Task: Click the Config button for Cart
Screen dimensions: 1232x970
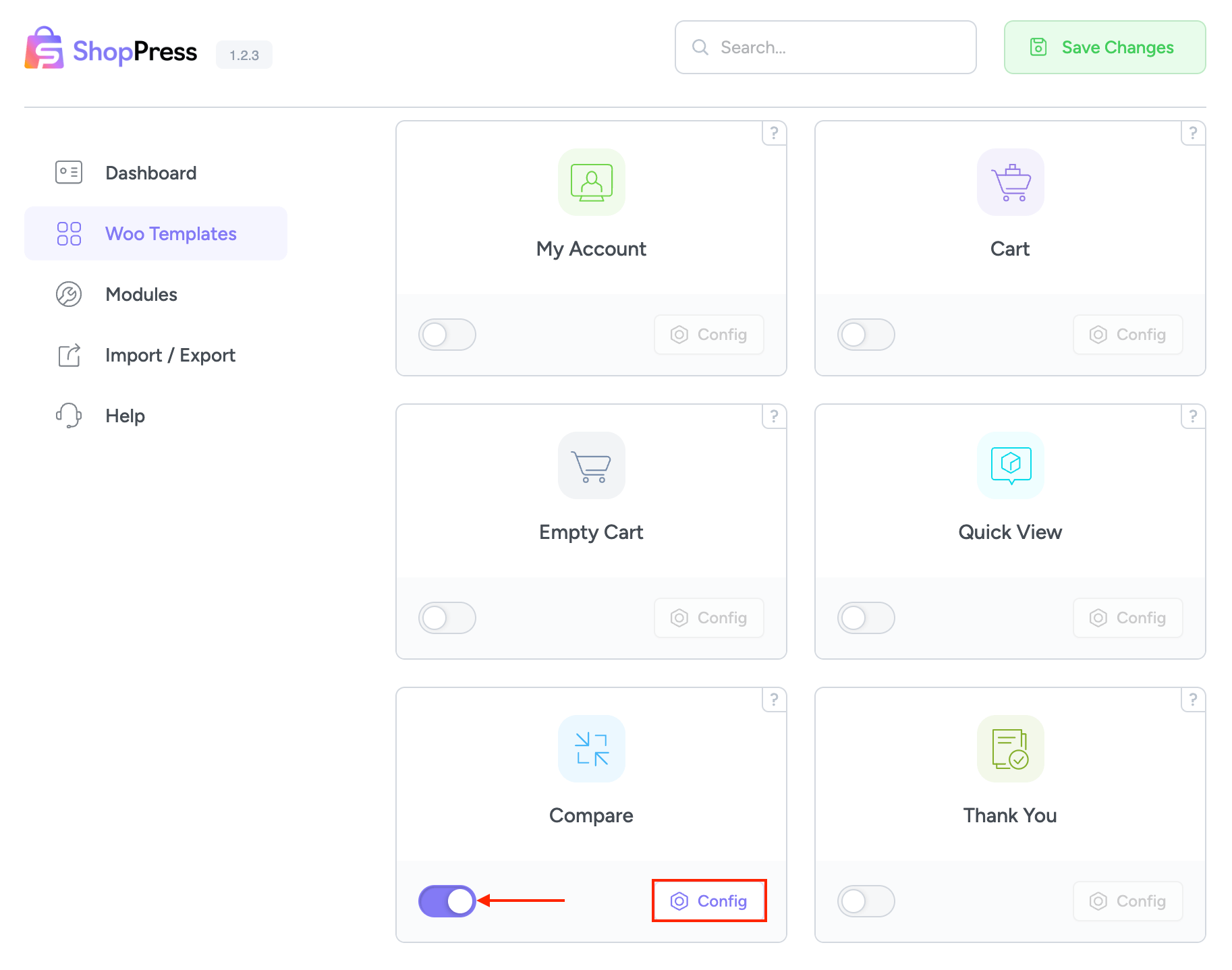Action: 1127,335
